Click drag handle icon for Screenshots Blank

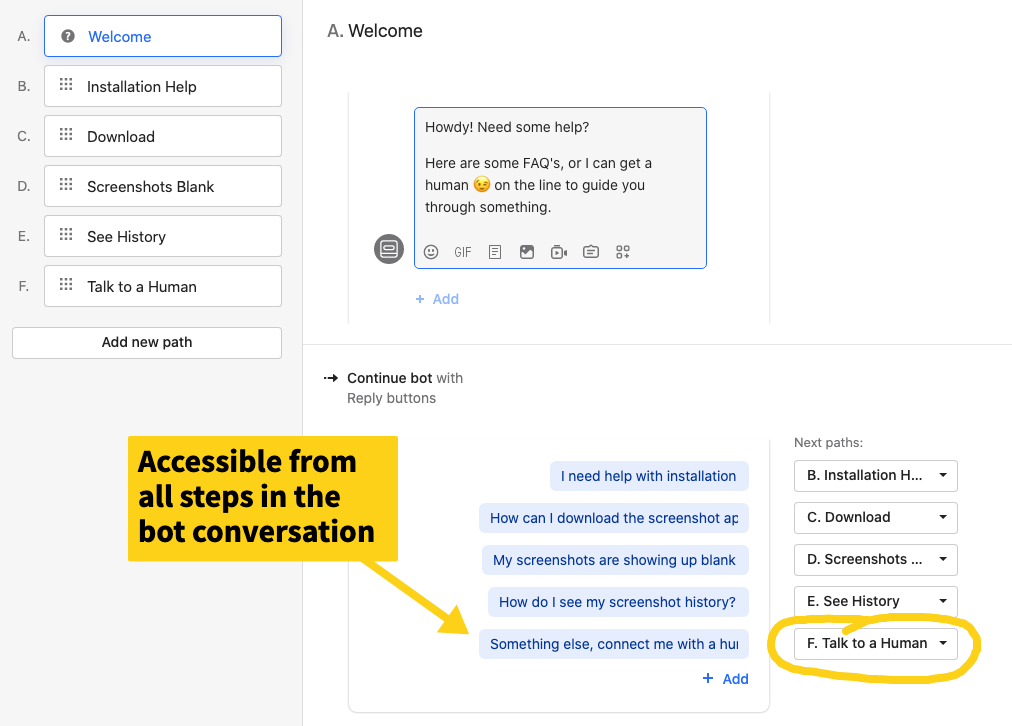click(x=66, y=185)
